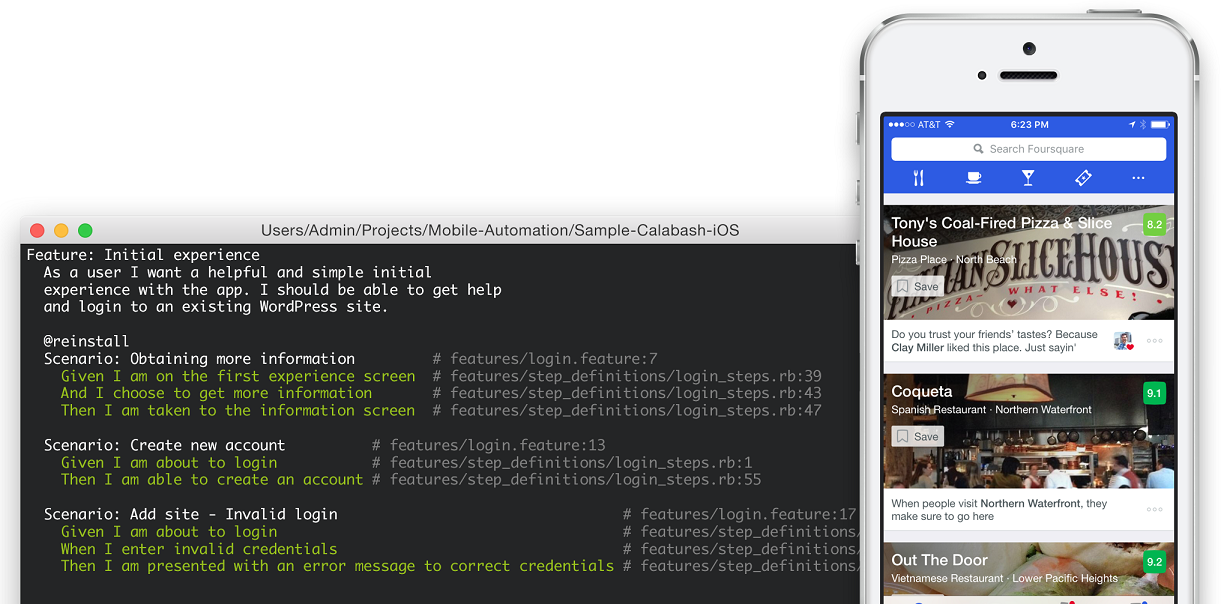1221x604 pixels.
Task: Click the 'login_steps.rb:39' path comment
Action: pos(627,376)
